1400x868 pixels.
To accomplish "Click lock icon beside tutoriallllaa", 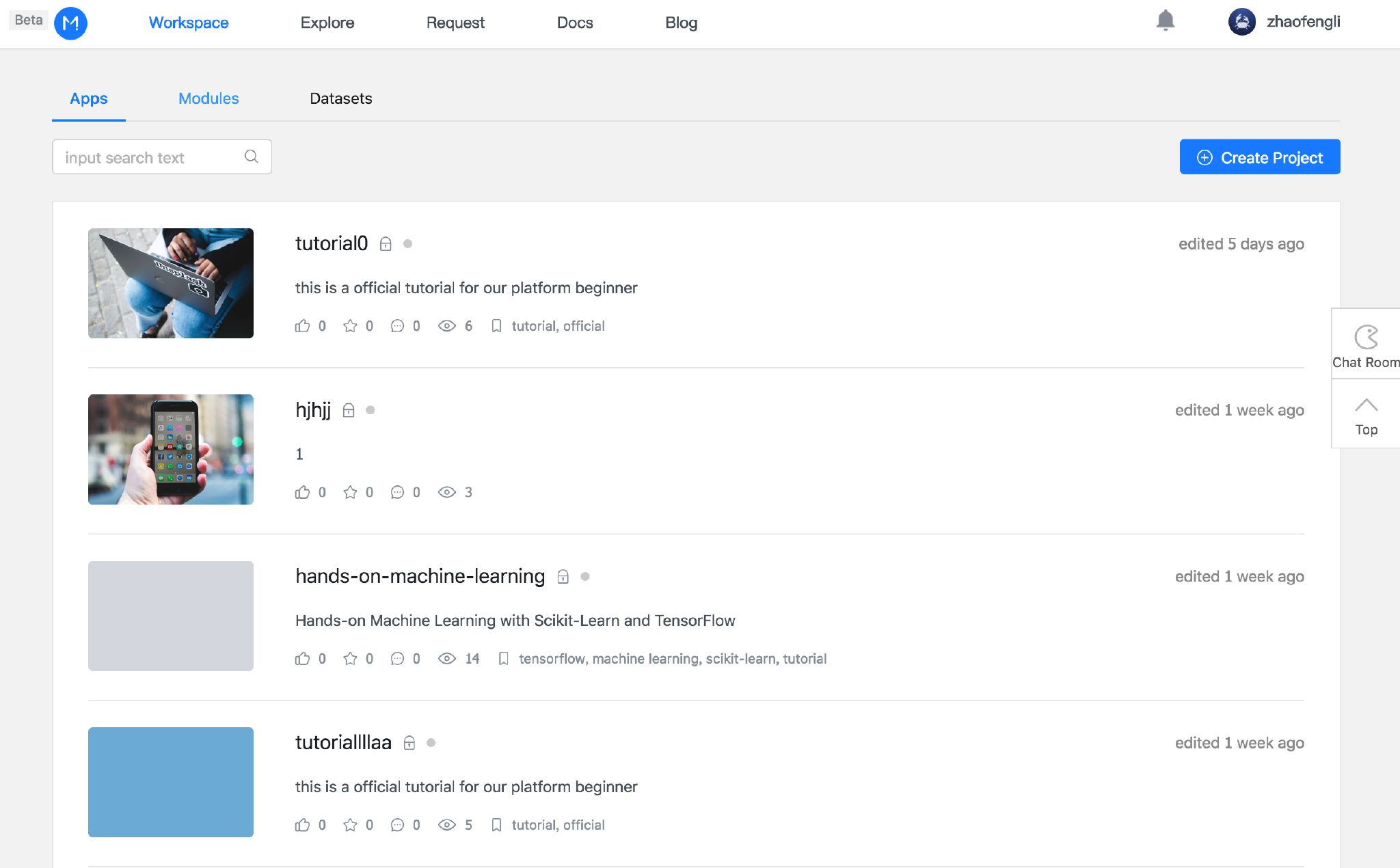I will tap(409, 743).
